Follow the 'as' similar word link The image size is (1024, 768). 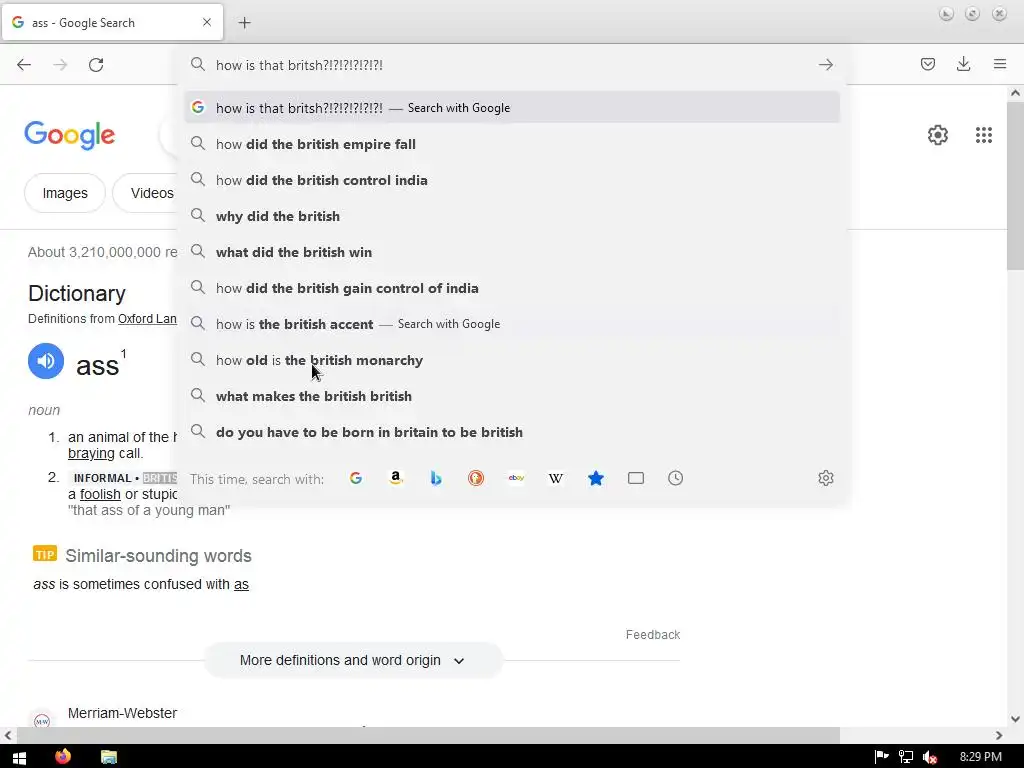(241, 584)
